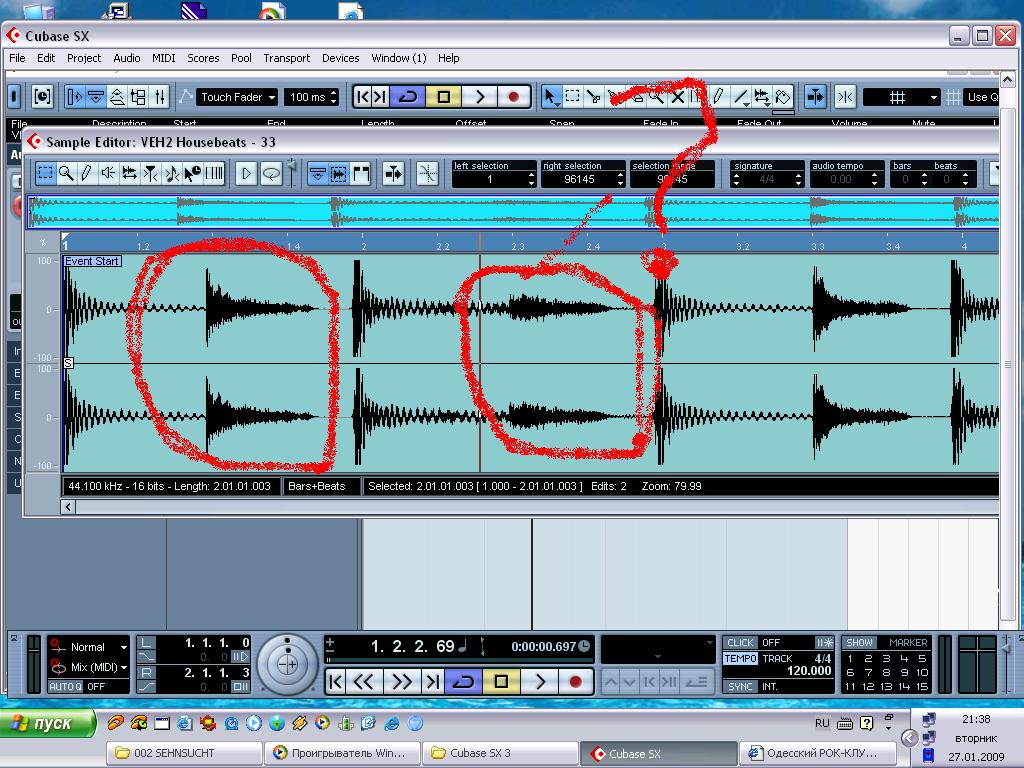Click Show Inspector icon in project toolbar
1024x768 pixels.
point(74,97)
